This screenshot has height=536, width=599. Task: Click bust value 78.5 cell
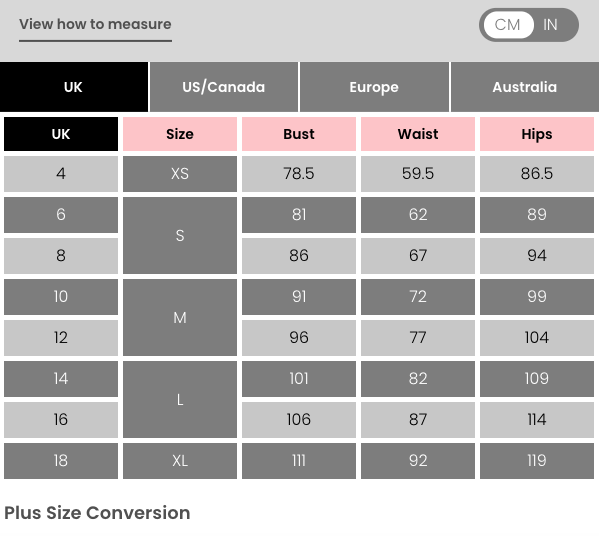coord(299,174)
